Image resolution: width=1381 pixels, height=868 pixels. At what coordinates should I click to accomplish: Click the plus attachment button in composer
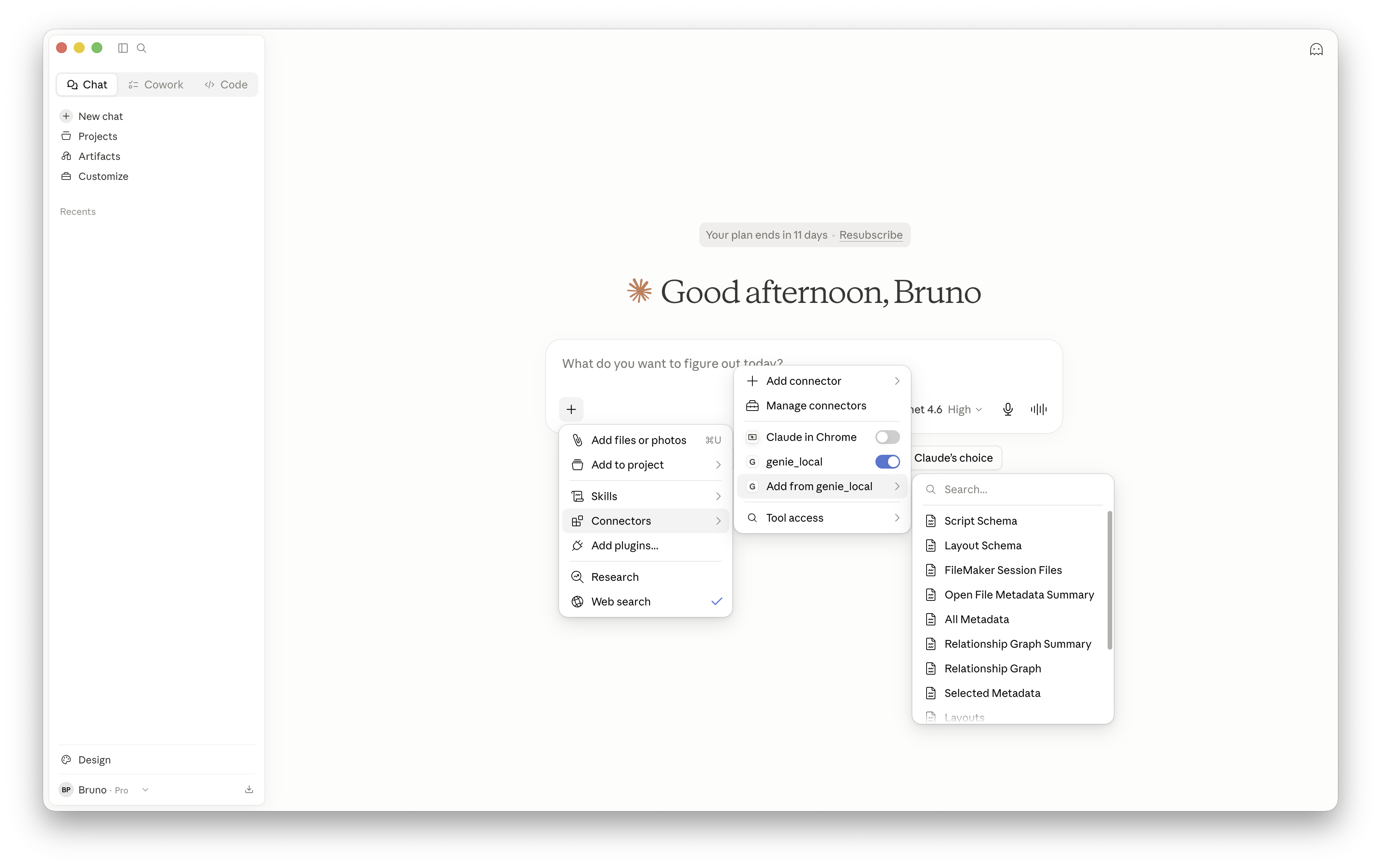click(x=571, y=409)
